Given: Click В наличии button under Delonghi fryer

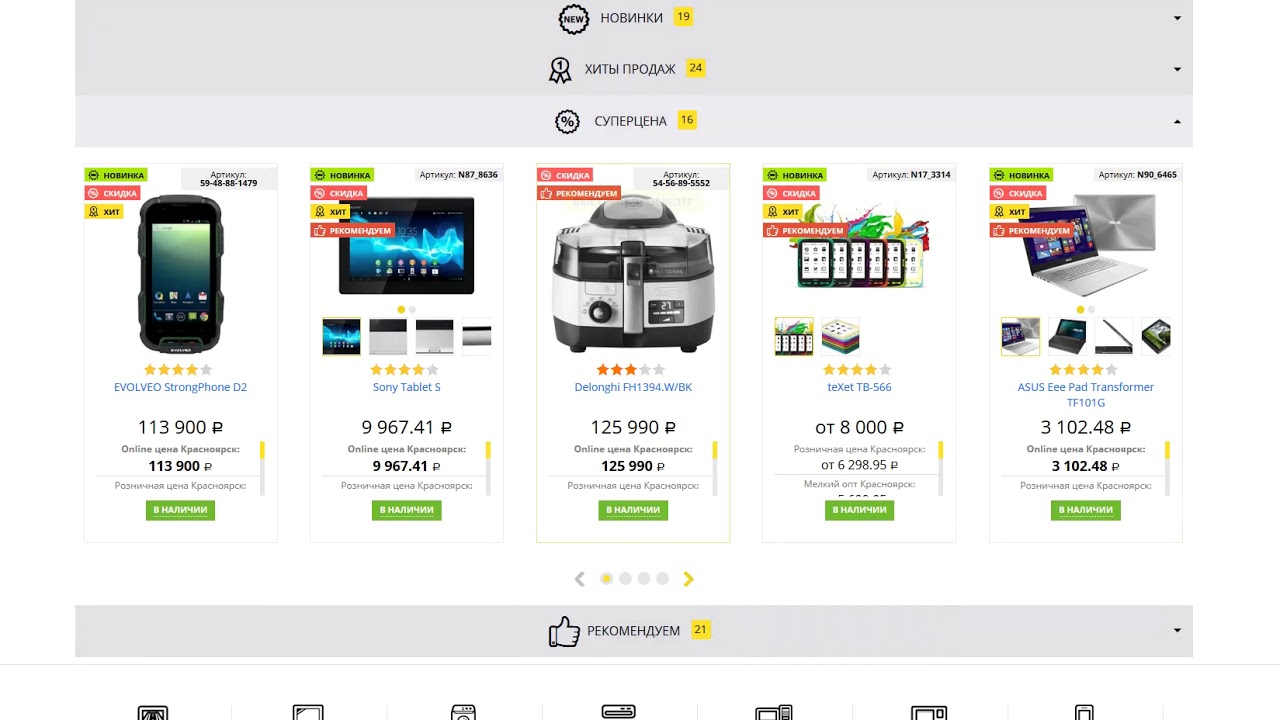Looking at the screenshot, I should point(633,510).
